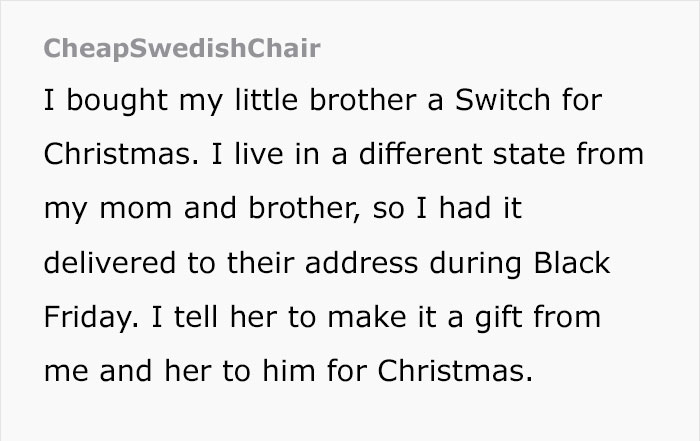Click the word "delivered" in the comment
This screenshot has height=441, width=700.
106,265
